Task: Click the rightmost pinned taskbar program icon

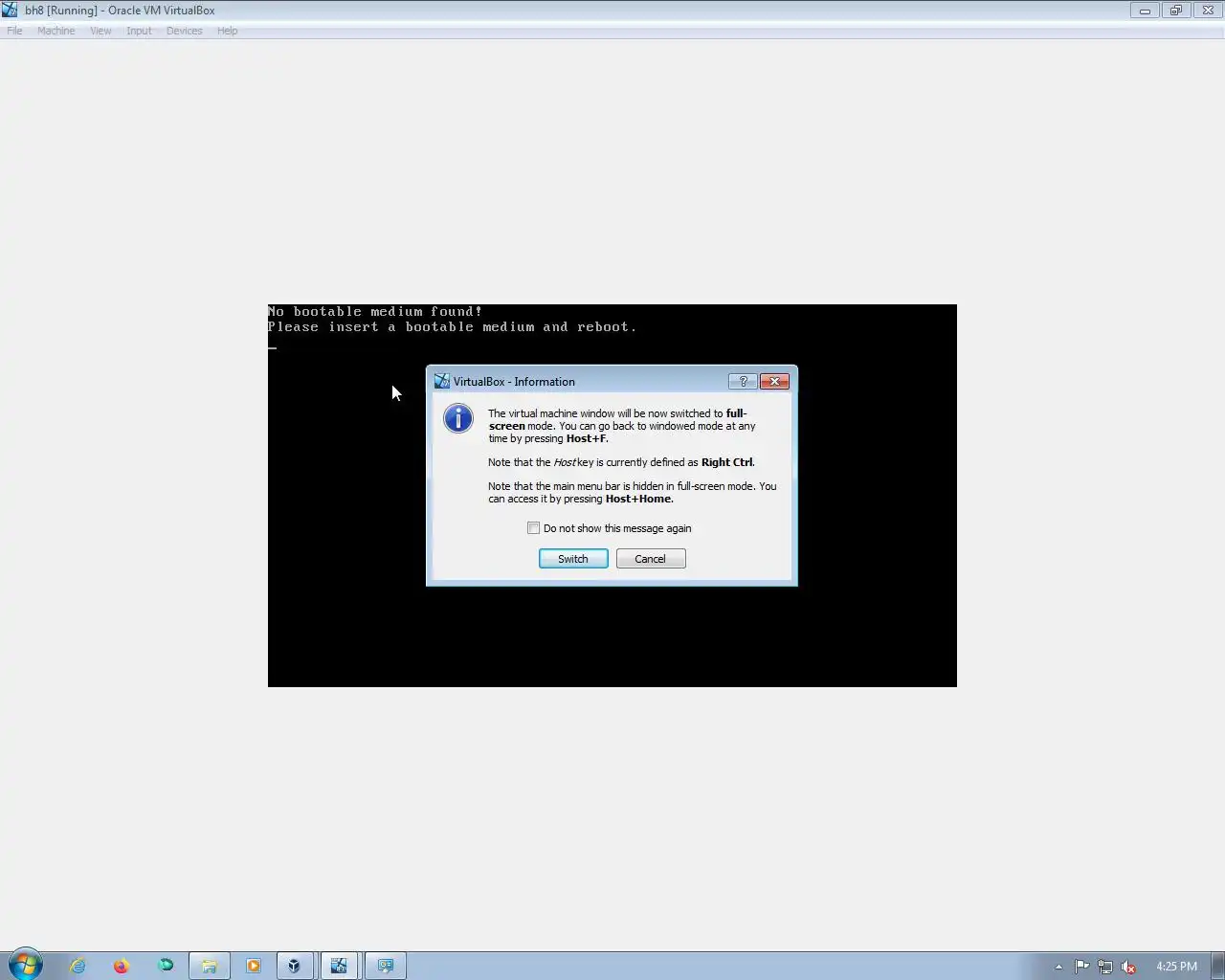Action: point(386,966)
